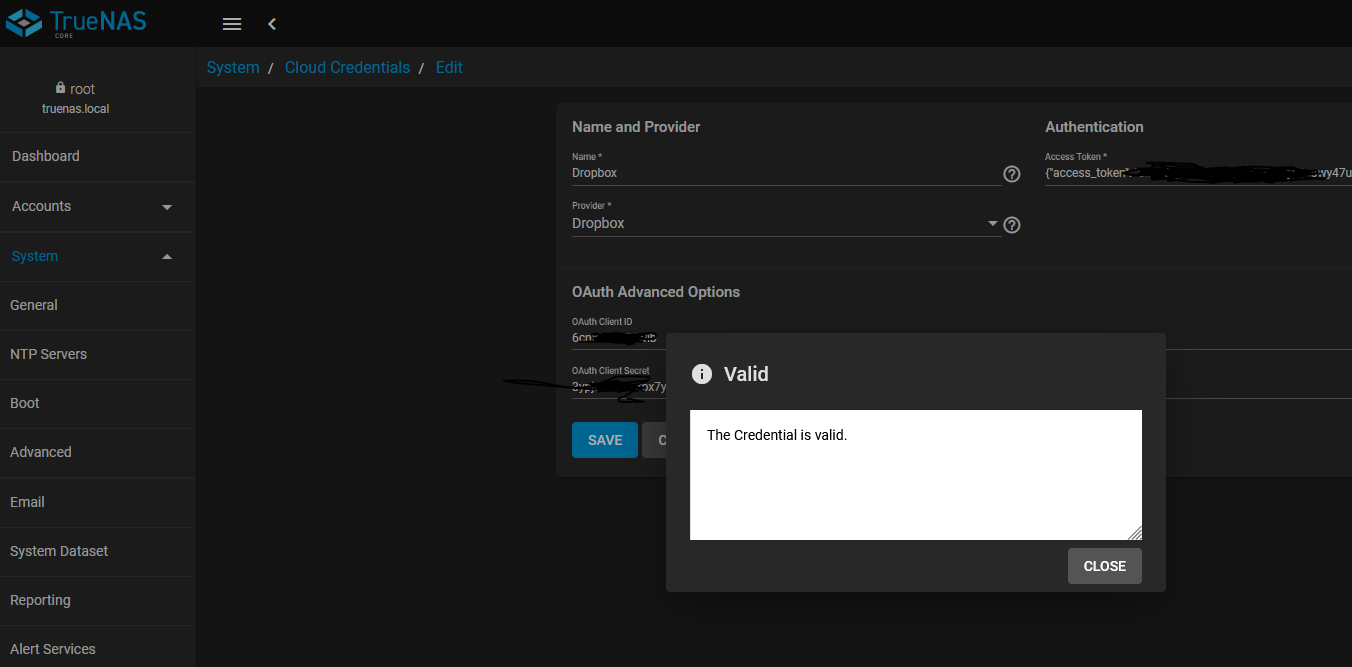
Task: Open Email settings
Action: 97,502
